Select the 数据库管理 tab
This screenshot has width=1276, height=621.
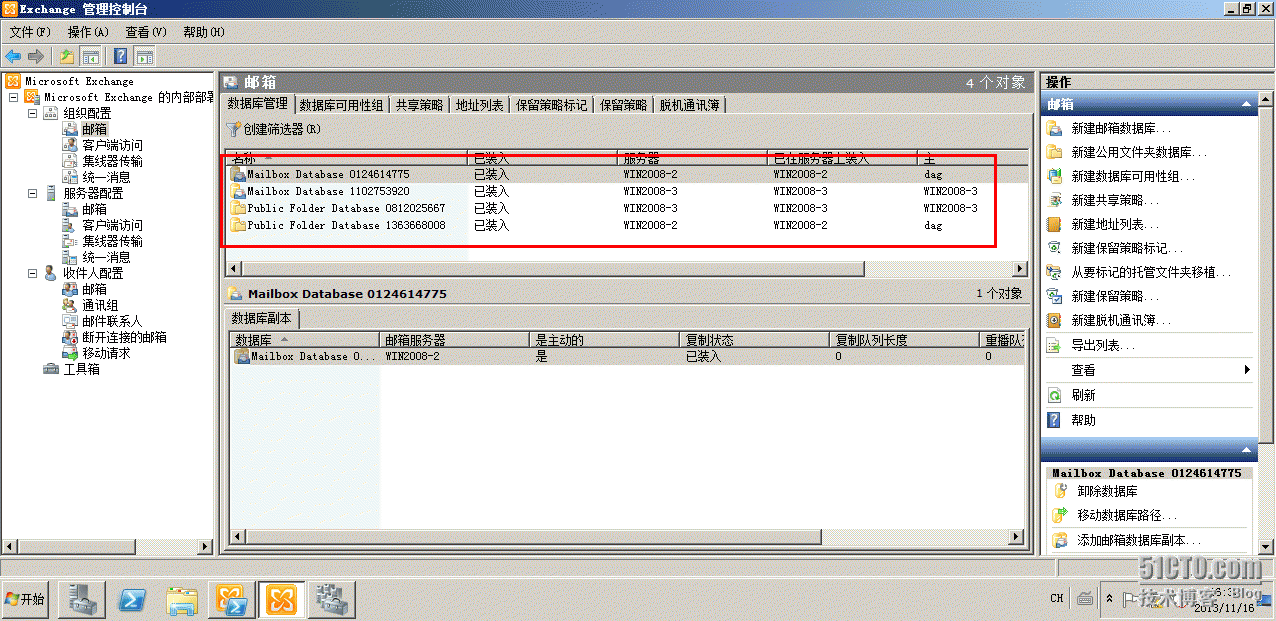coord(257,104)
